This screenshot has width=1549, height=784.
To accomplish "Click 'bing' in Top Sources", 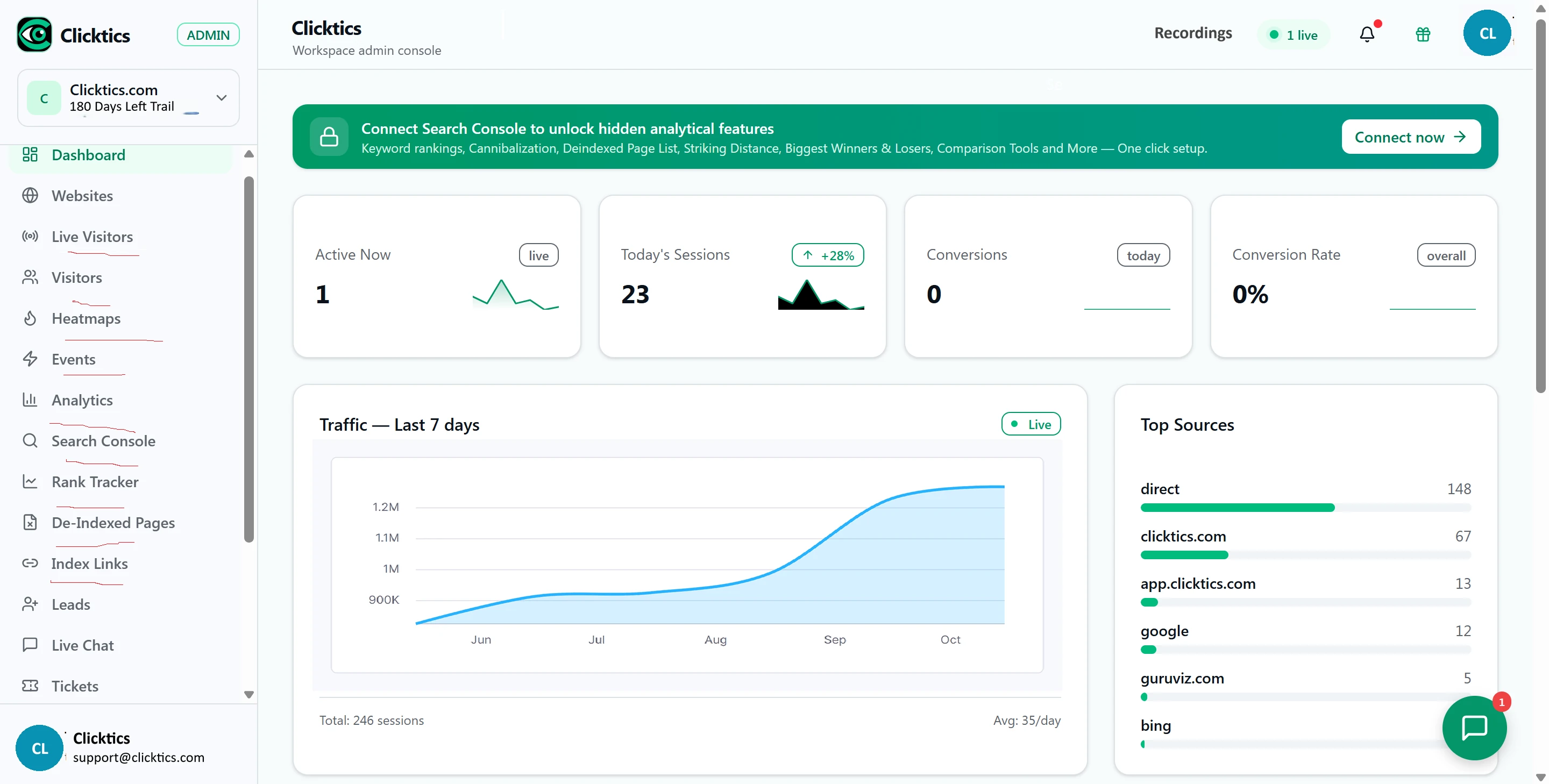I will coord(1156,726).
